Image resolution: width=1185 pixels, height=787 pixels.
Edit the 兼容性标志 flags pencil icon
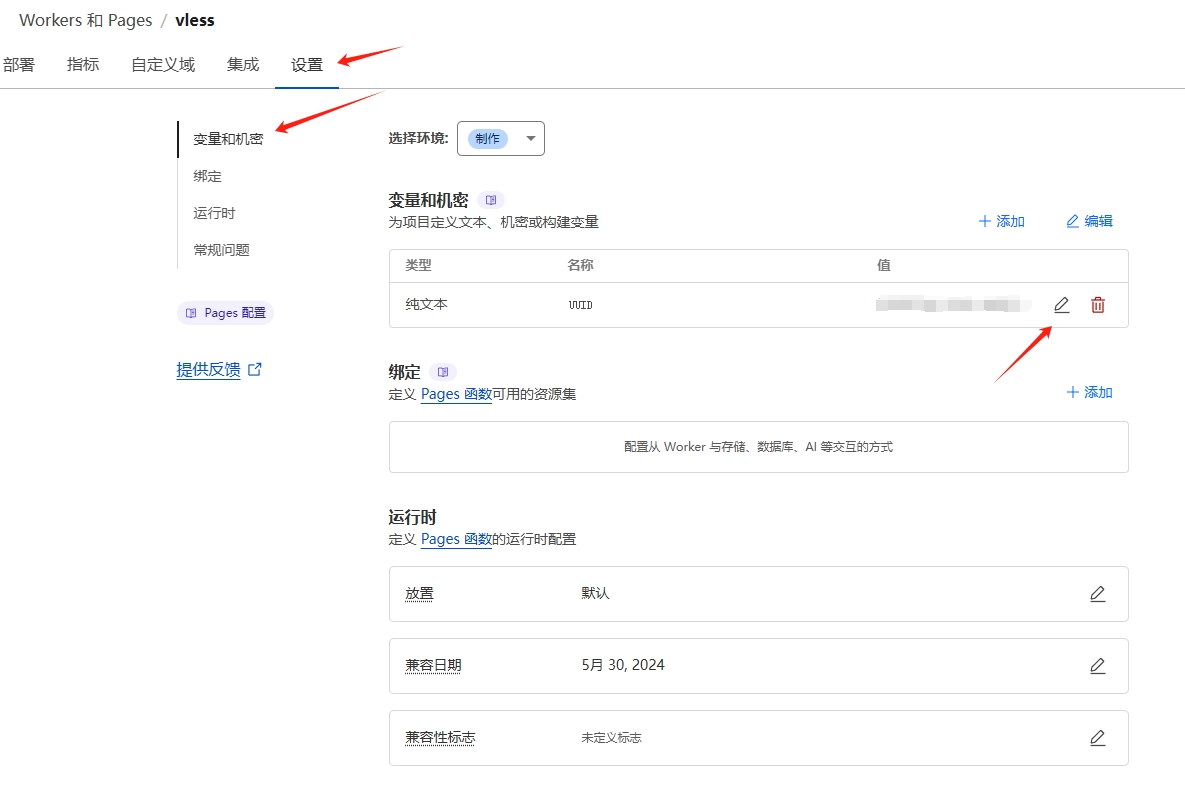click(x=1097, y=738)
